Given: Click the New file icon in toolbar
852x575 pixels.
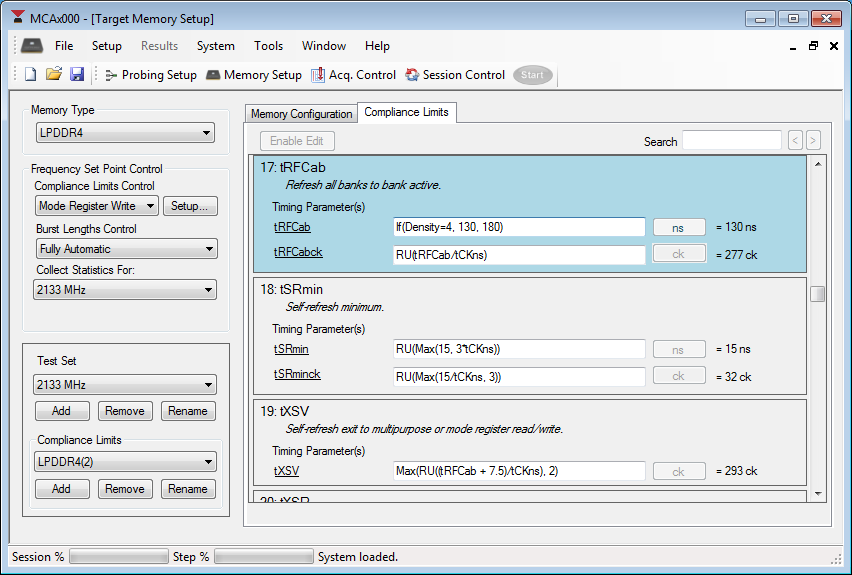Looking at the screenshot, I should (x=30, y=74).
